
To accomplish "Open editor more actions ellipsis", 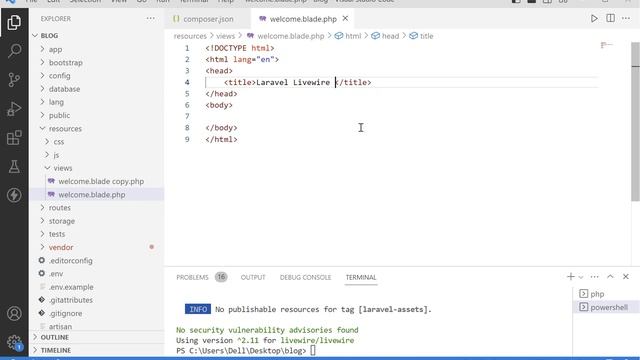I will click(626, 18).
